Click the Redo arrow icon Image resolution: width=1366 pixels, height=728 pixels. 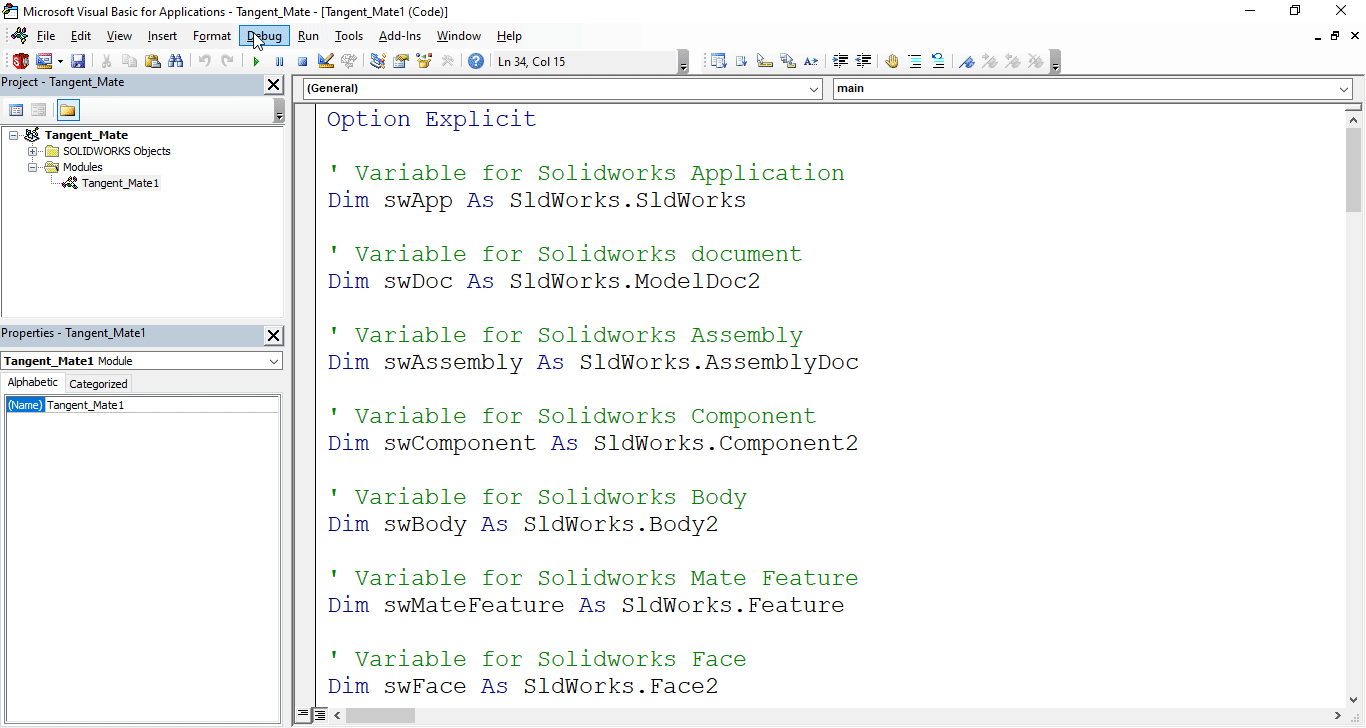point(227,61)
